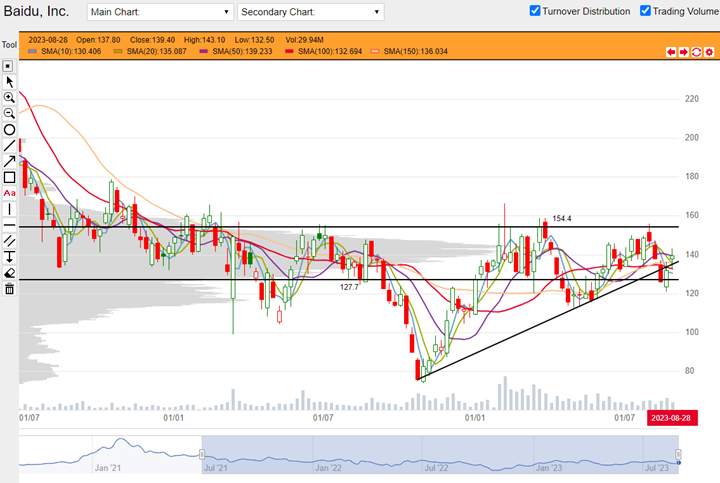Uncheck the Turnover Distribution checkbox

point(534,11)
